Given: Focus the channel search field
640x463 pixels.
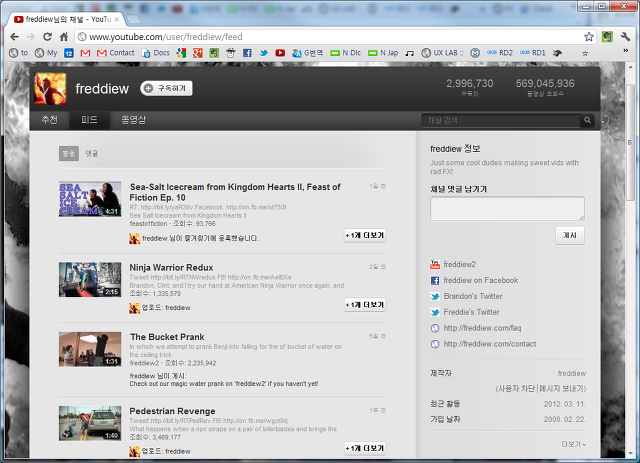Looking at the screenshot, I should 501,120.
